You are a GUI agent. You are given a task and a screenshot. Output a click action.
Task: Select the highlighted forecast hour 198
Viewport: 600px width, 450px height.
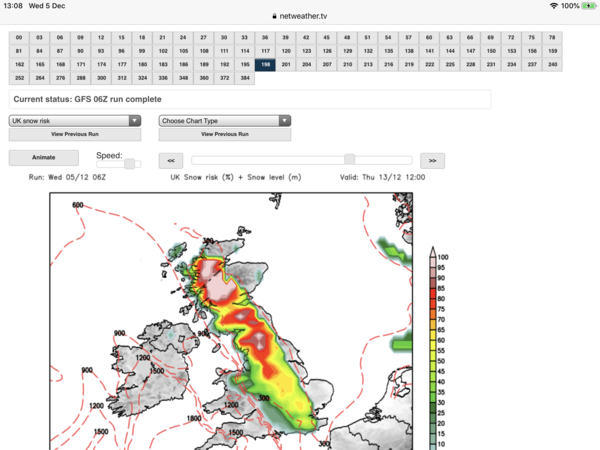pyautogui.click(x=264, y=63)
